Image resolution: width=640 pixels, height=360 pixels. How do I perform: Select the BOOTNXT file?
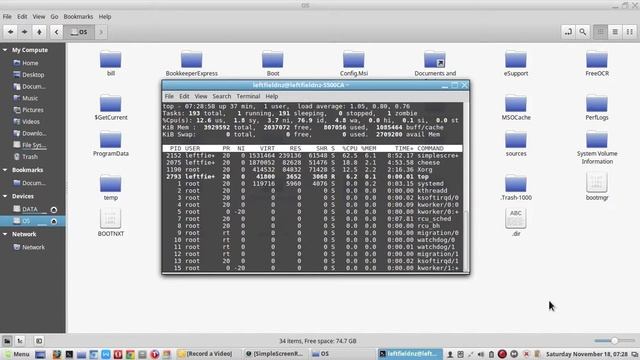[111, 223]
